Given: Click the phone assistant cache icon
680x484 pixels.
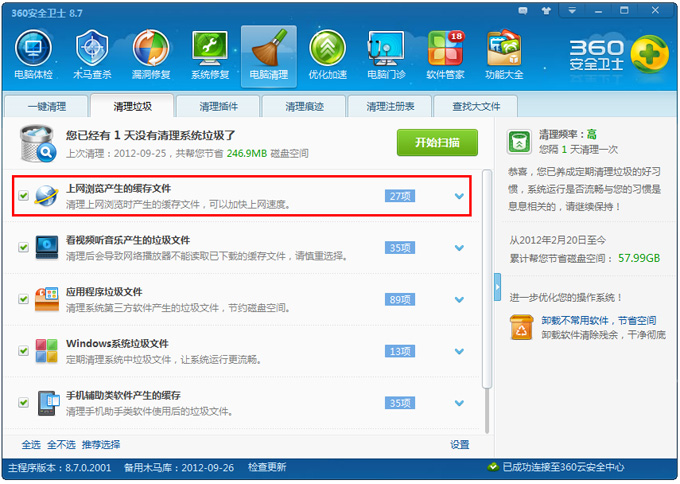Looking at the screenshot, I should tap(48, 403).
